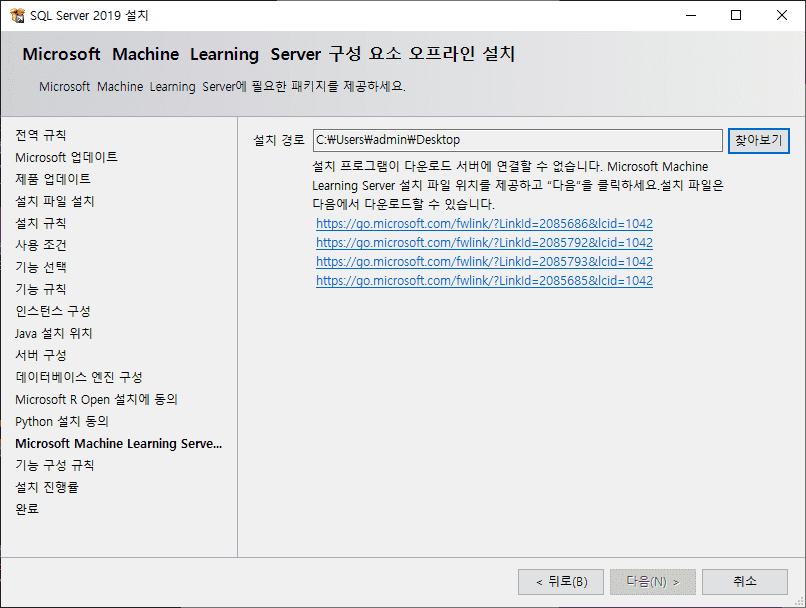The height and width of the screenshot is (608, 806).
Task: Select the 기능 선택 step
Action: coord(41,267)
